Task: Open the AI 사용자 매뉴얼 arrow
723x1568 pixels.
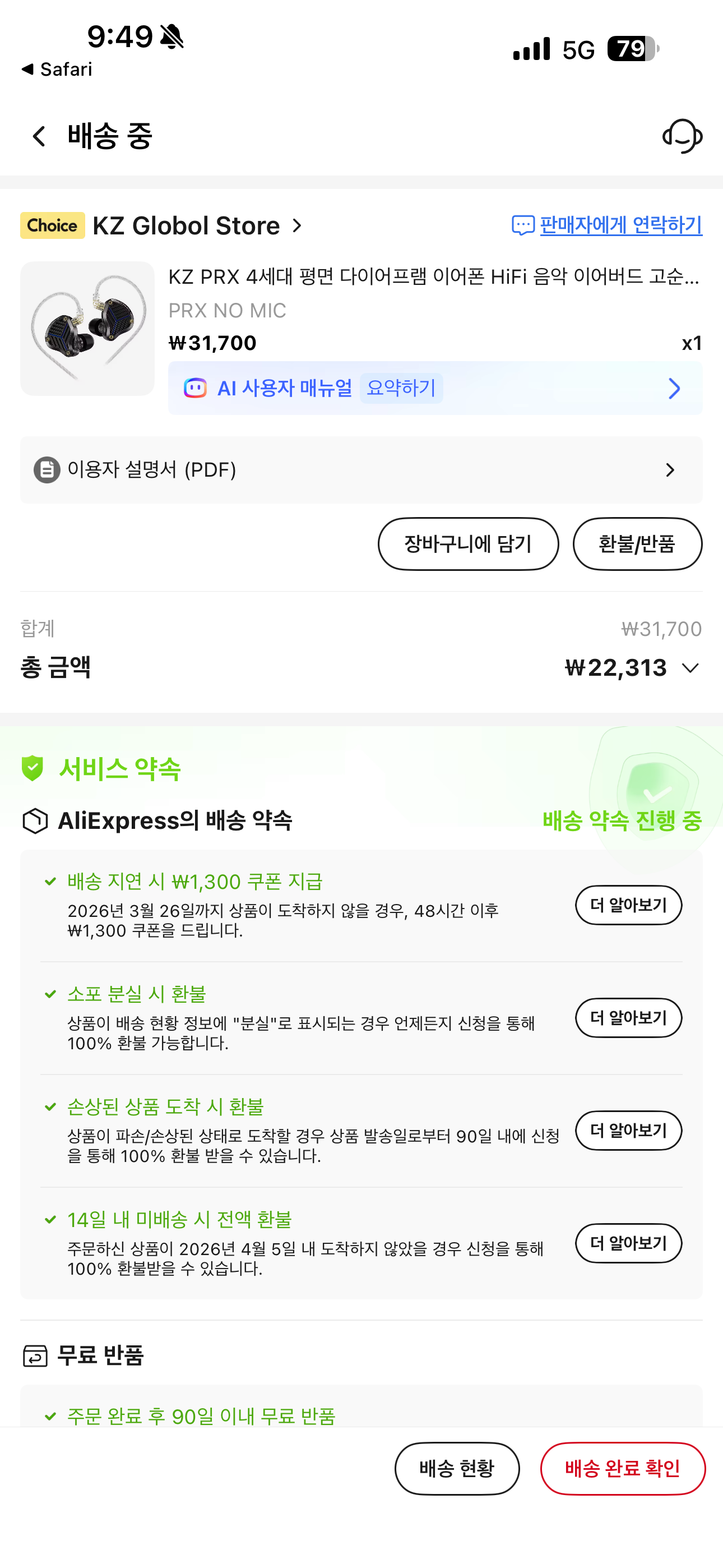Action: click(674, 388)
